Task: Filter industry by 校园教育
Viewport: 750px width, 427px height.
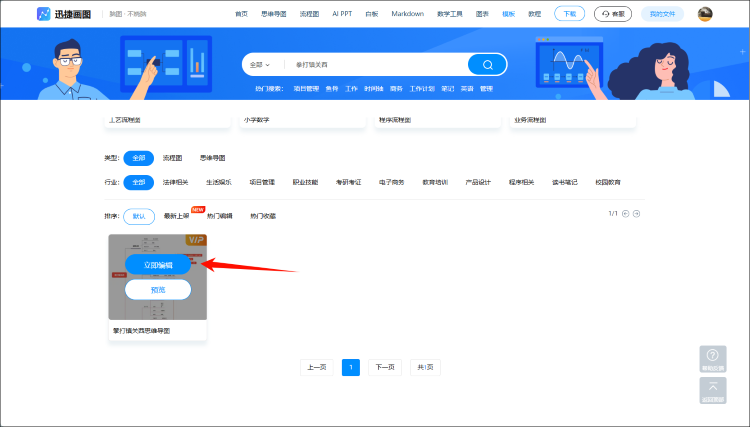Action: [x=608, y=183]
